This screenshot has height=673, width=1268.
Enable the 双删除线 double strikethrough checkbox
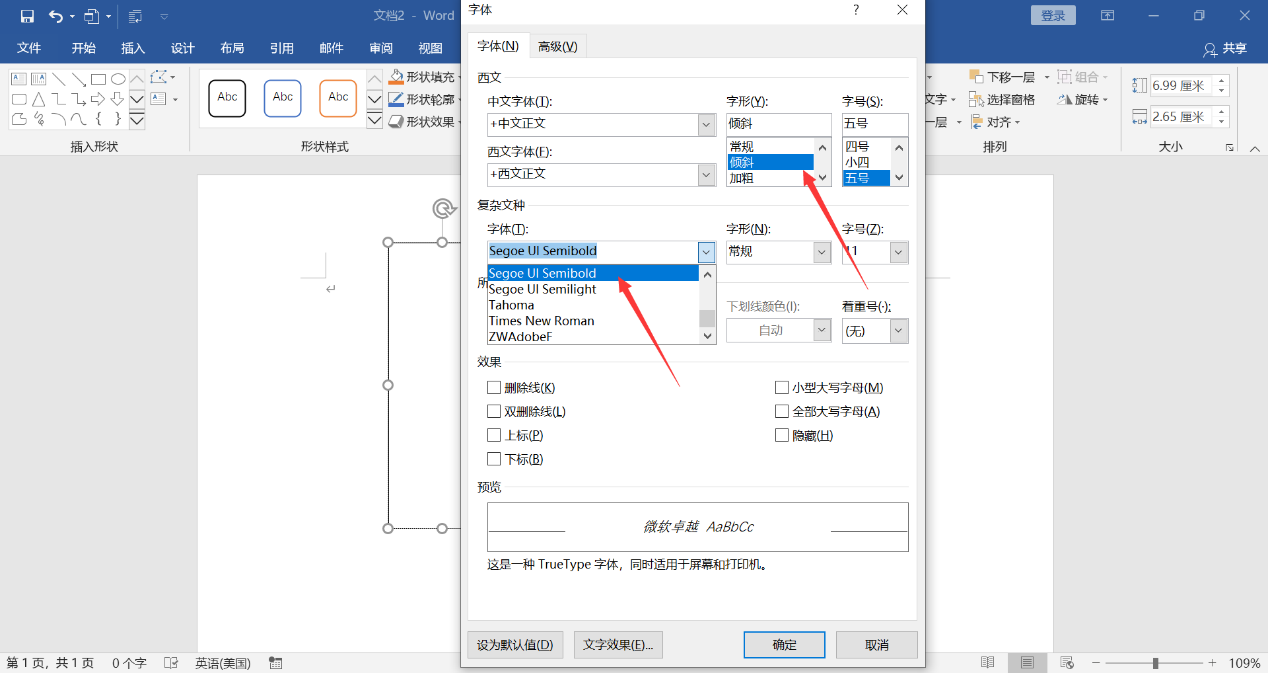(494, 411)
